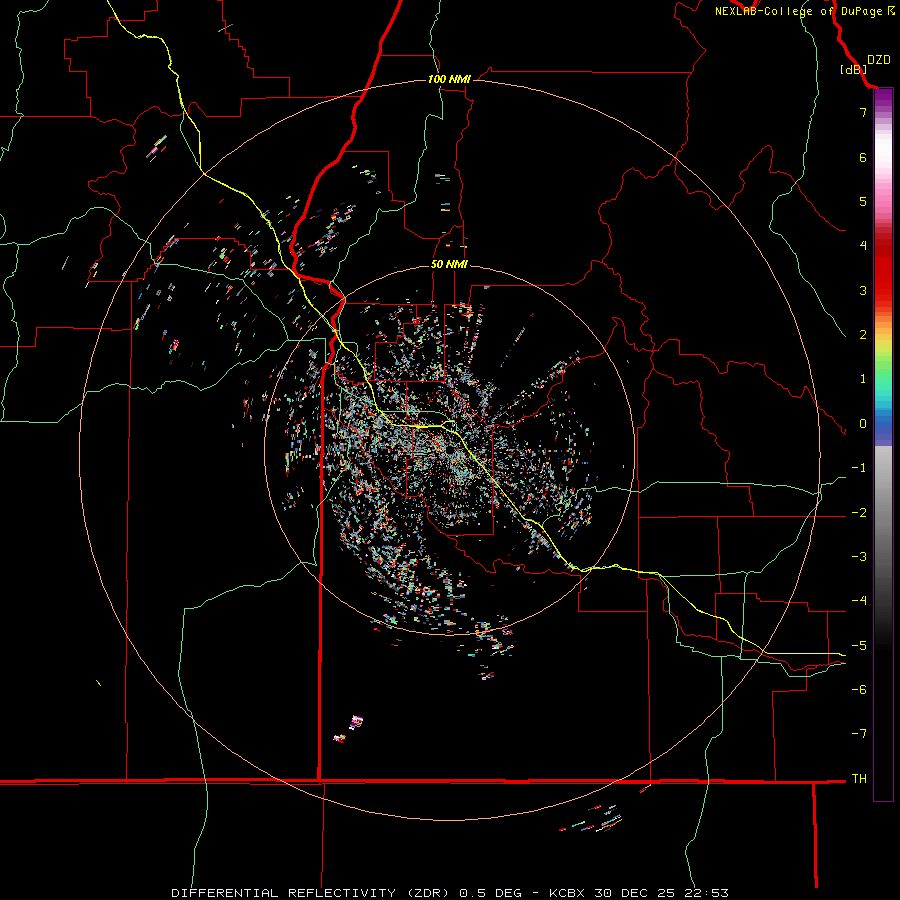The image size is (900, 900).
Task: Pick the "-2" tick label on the scale
Action: point(859,513)
